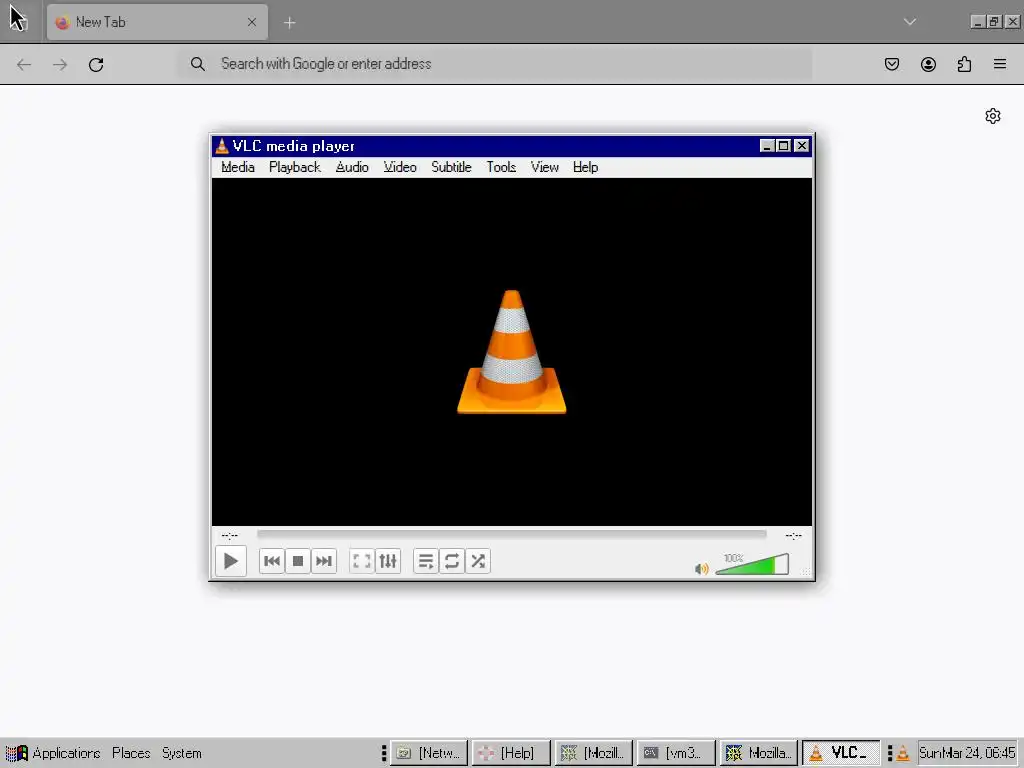The height and width of the screenshot is (768, 1024).
Task: Click the remaining time label in VLC
Action: click(793, 536)
